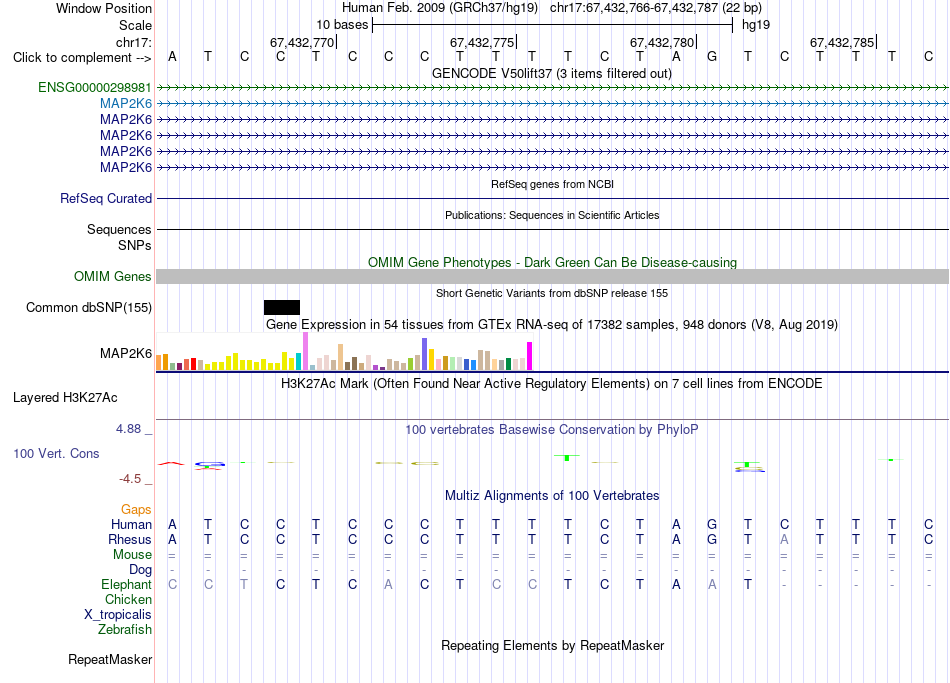The image size is (950, 683).
Task: Click the Elephant alignment row label
Action: tap(127, 585)
